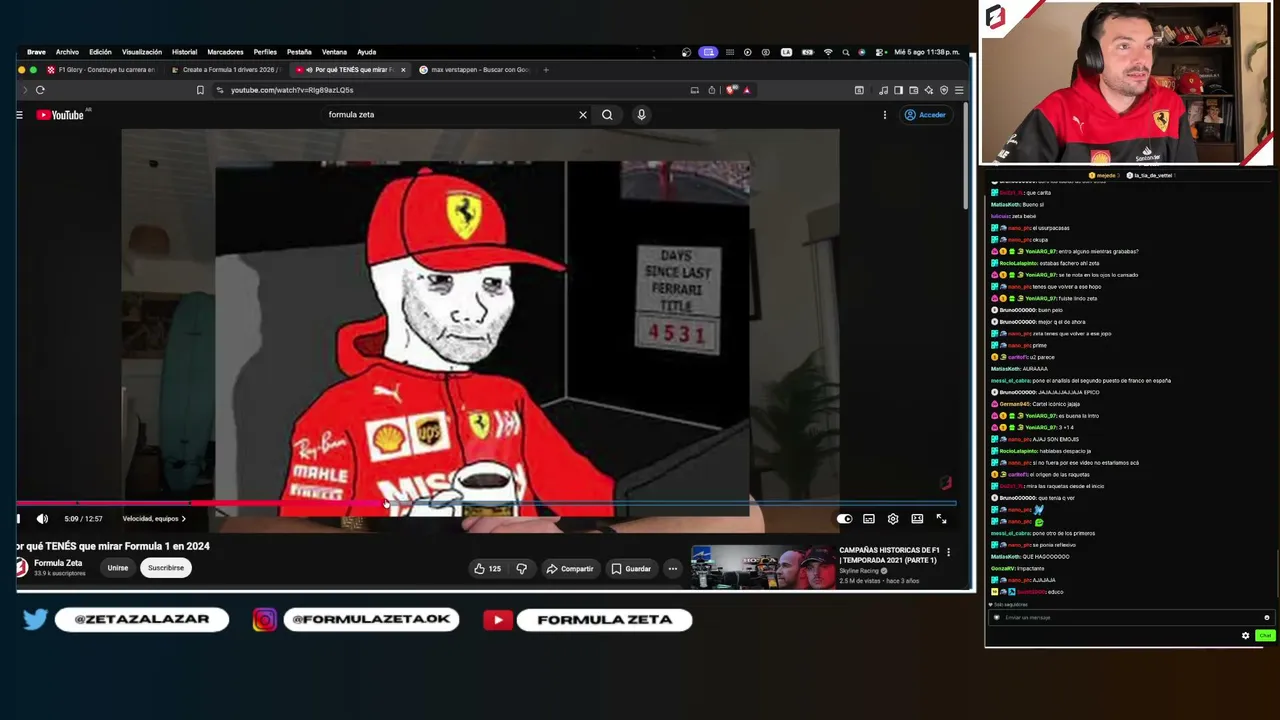The image size is (1280, 720).
Task: Open the Historial menu
Action: 184,52
